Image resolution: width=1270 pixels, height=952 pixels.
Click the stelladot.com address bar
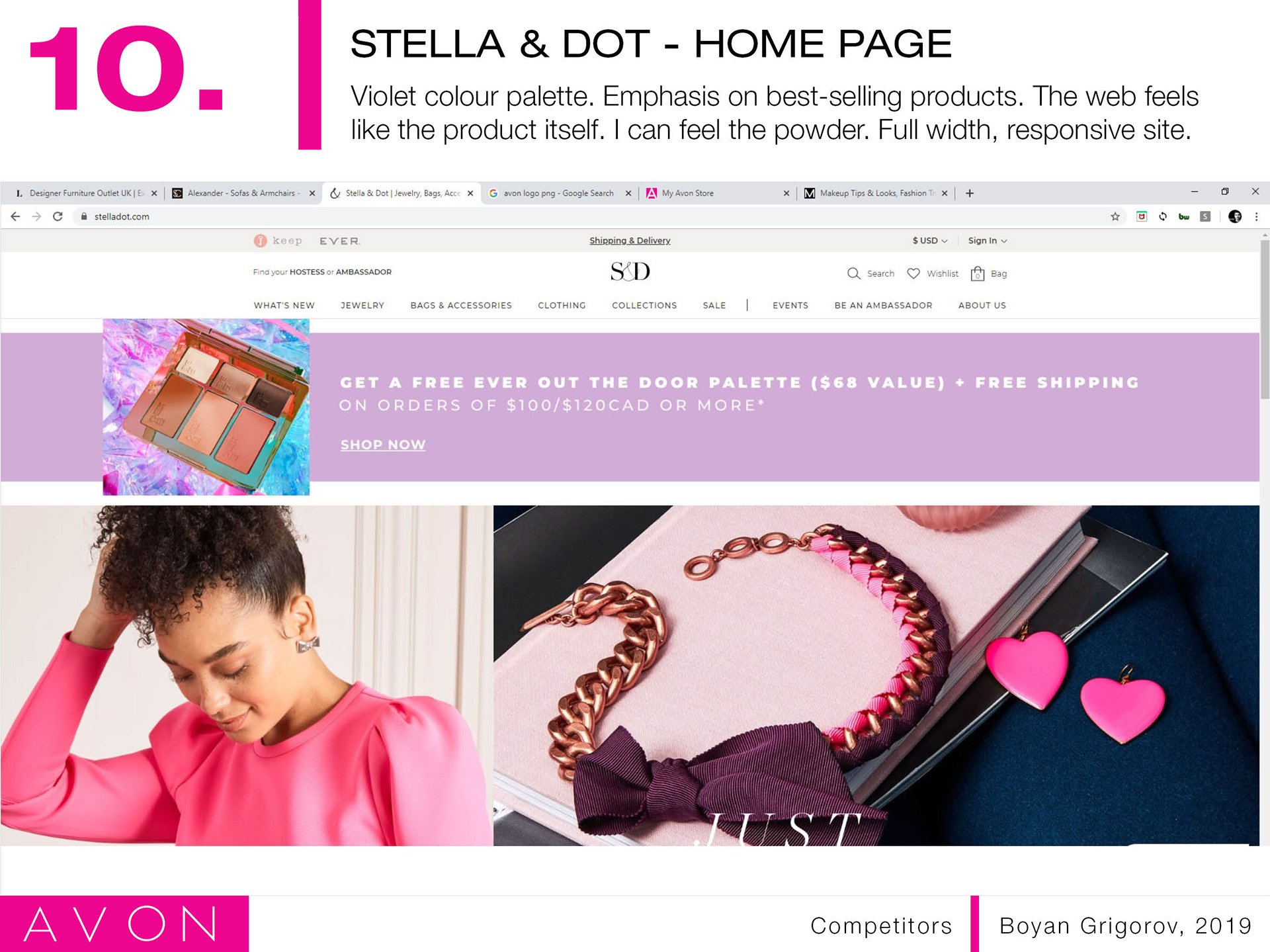click(x=595, y=216)
